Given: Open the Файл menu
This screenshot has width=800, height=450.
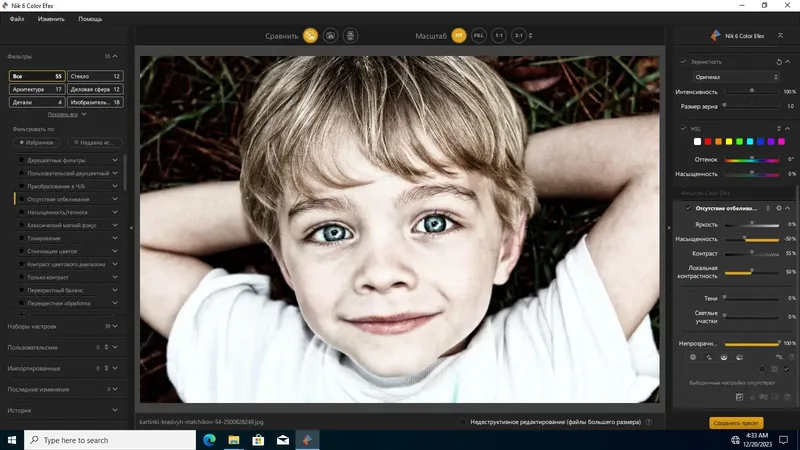Looking at the screenshot, I should pos(17,19).
